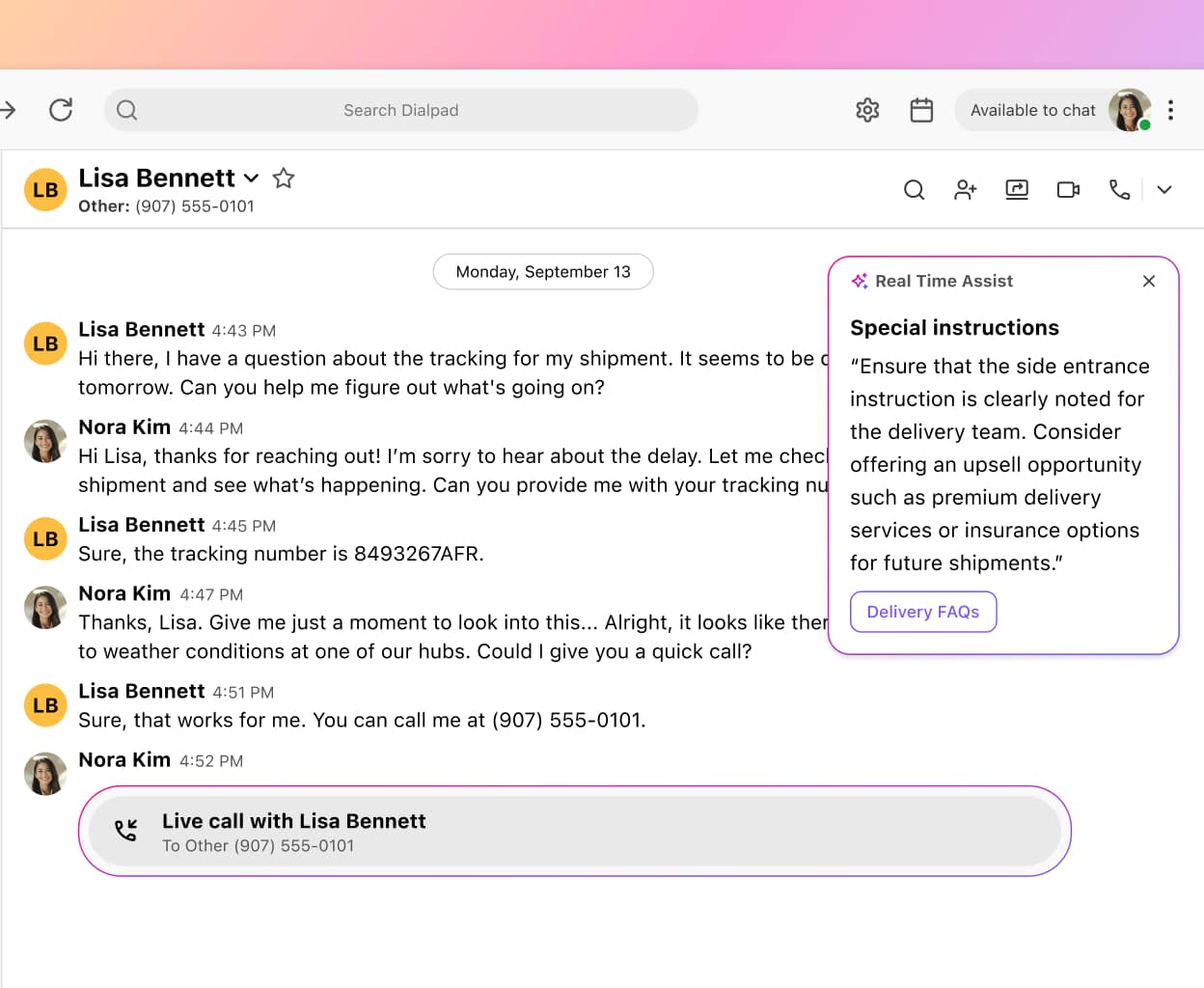The image size is (1204, 988).
Task: Click the incoming call icon on the live call banner
Action: (125, 828)
